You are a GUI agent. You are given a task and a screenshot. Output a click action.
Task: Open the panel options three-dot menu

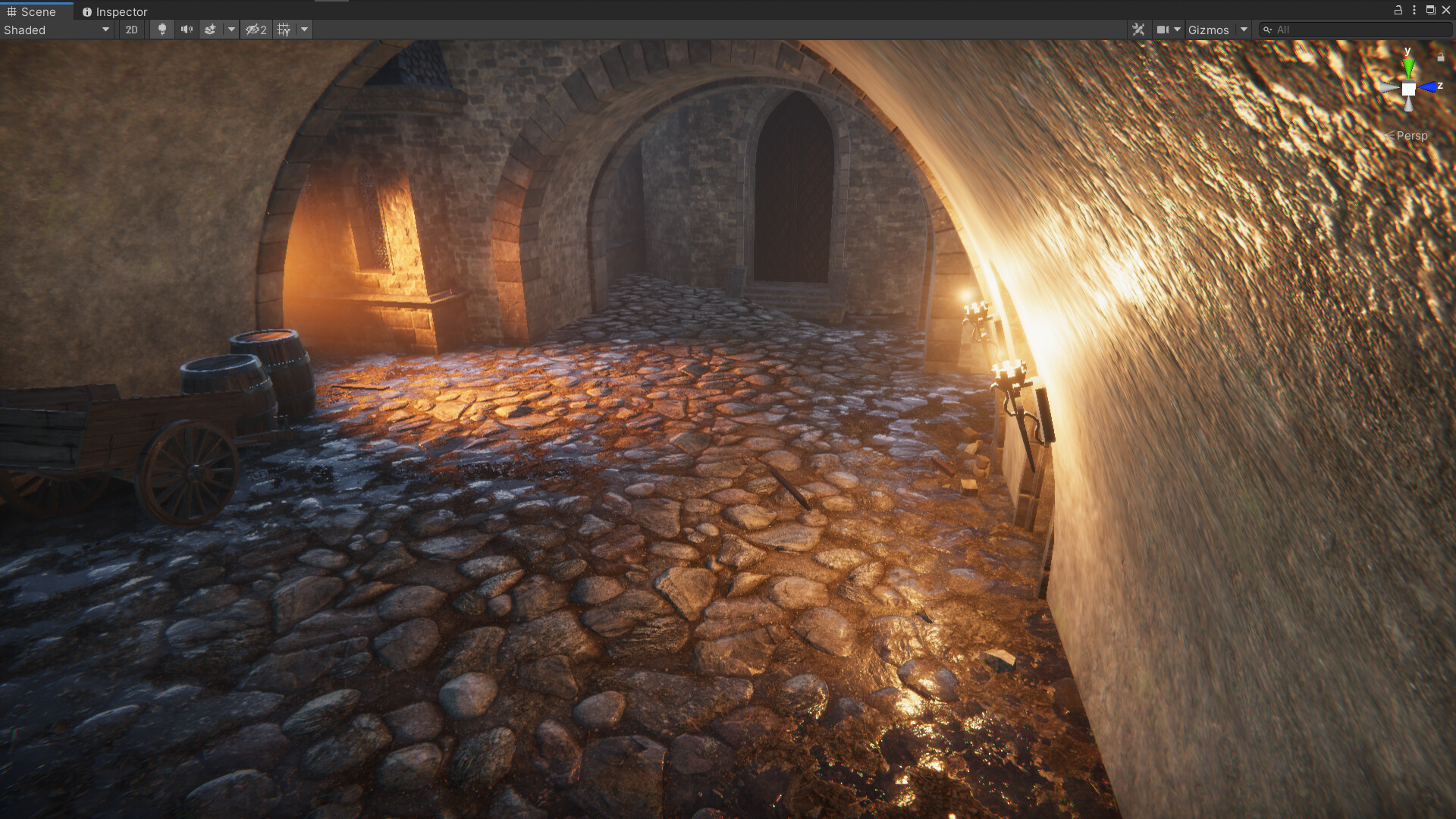pyautogui.click(x=1415, y=10)
